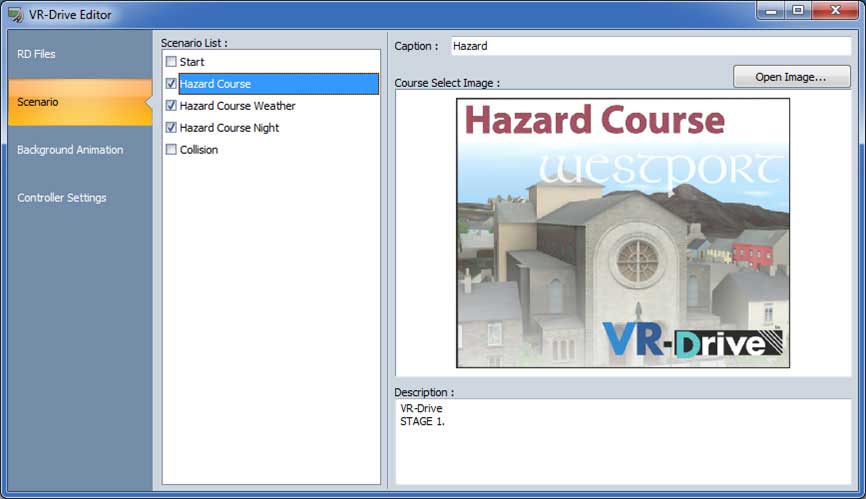
Task: Toggle the Hazard Course Weather checkbox
Action: [171, 105]
